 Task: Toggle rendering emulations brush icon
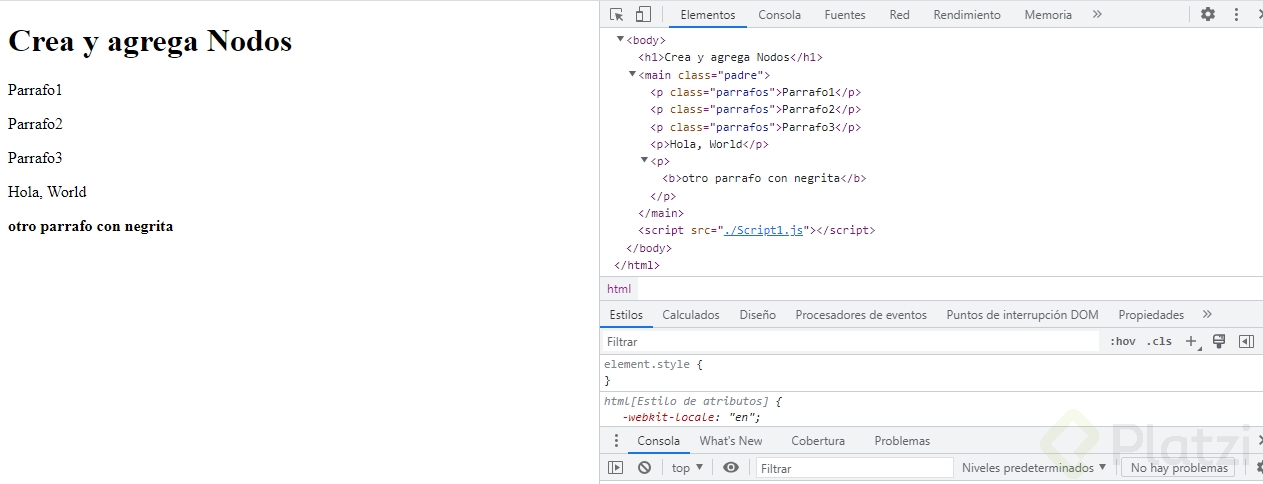[1219, 341]
